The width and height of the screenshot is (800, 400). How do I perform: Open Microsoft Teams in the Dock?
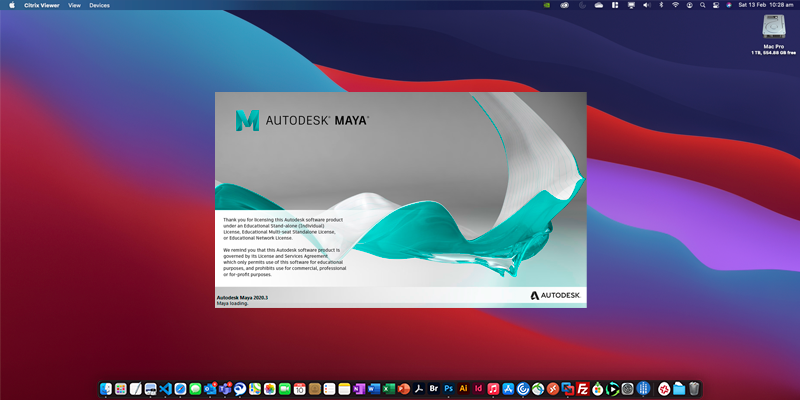225,389
